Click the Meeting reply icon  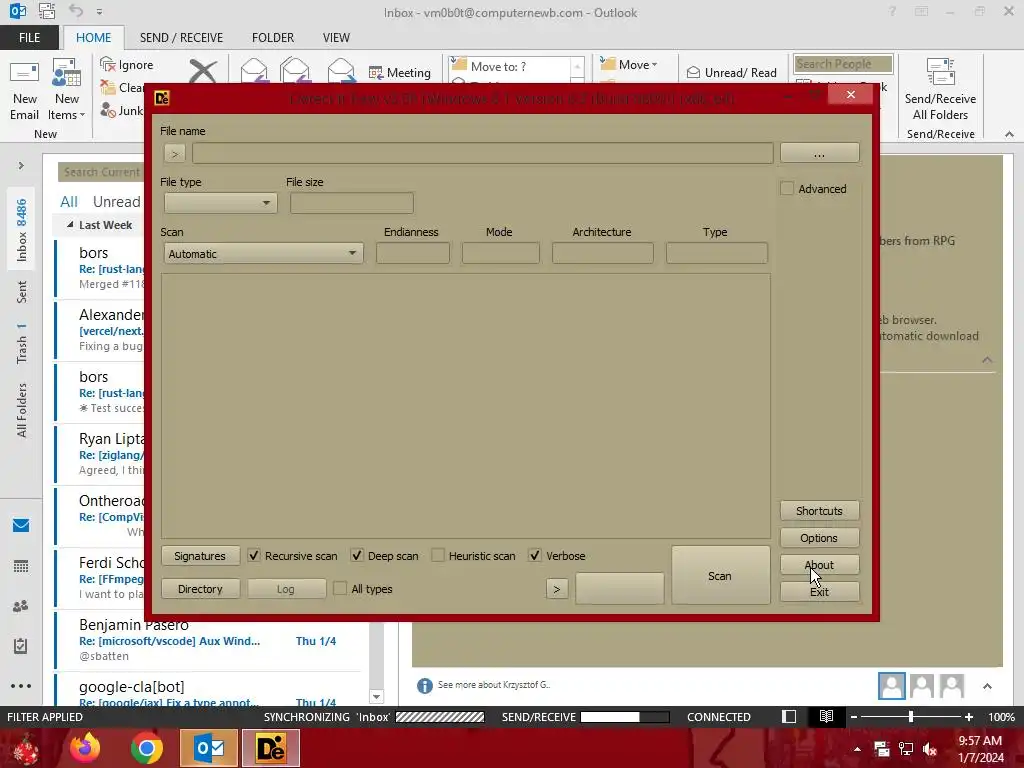(400, 72)
